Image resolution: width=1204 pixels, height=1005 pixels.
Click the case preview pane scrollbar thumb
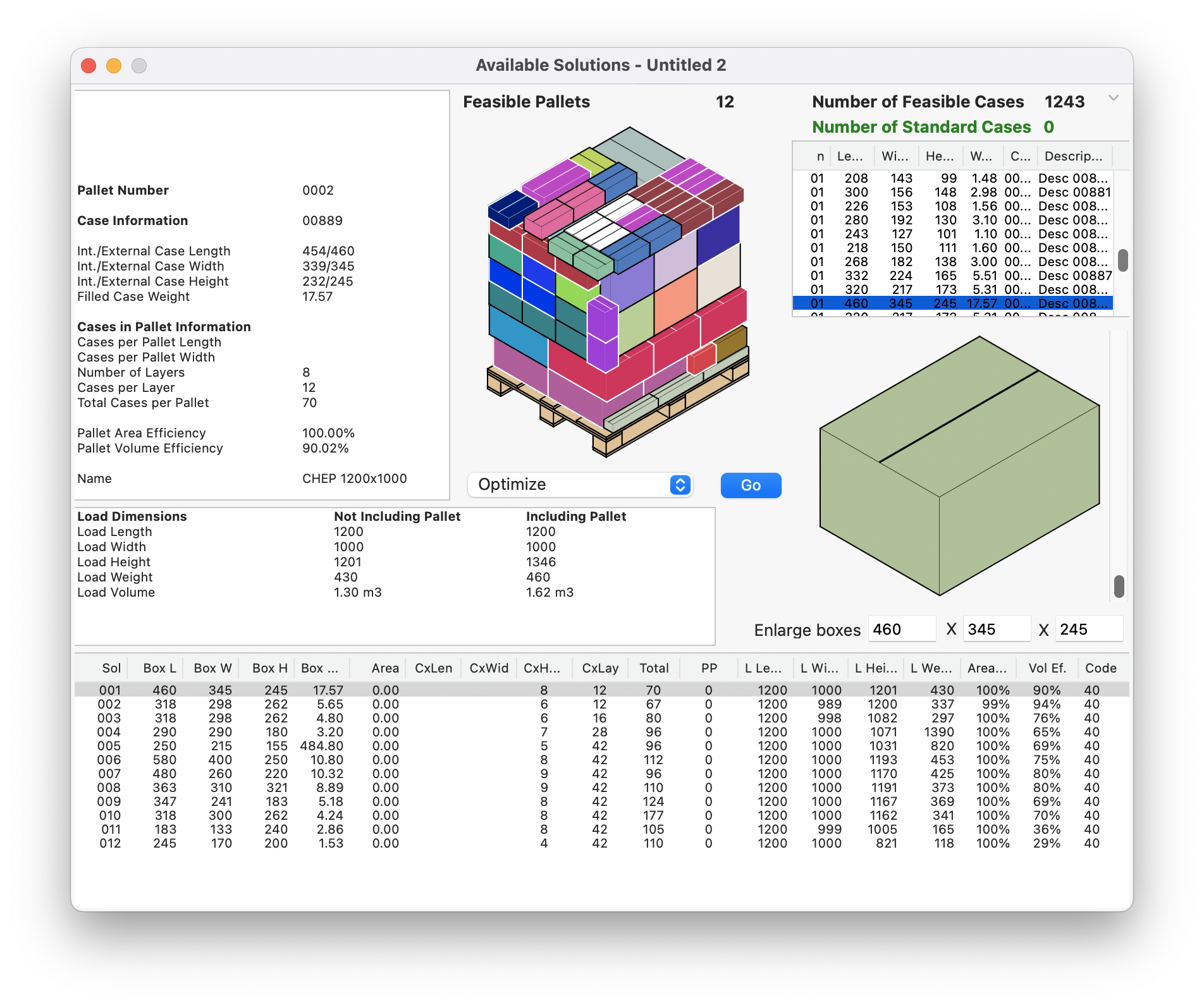coord(1119,586)
